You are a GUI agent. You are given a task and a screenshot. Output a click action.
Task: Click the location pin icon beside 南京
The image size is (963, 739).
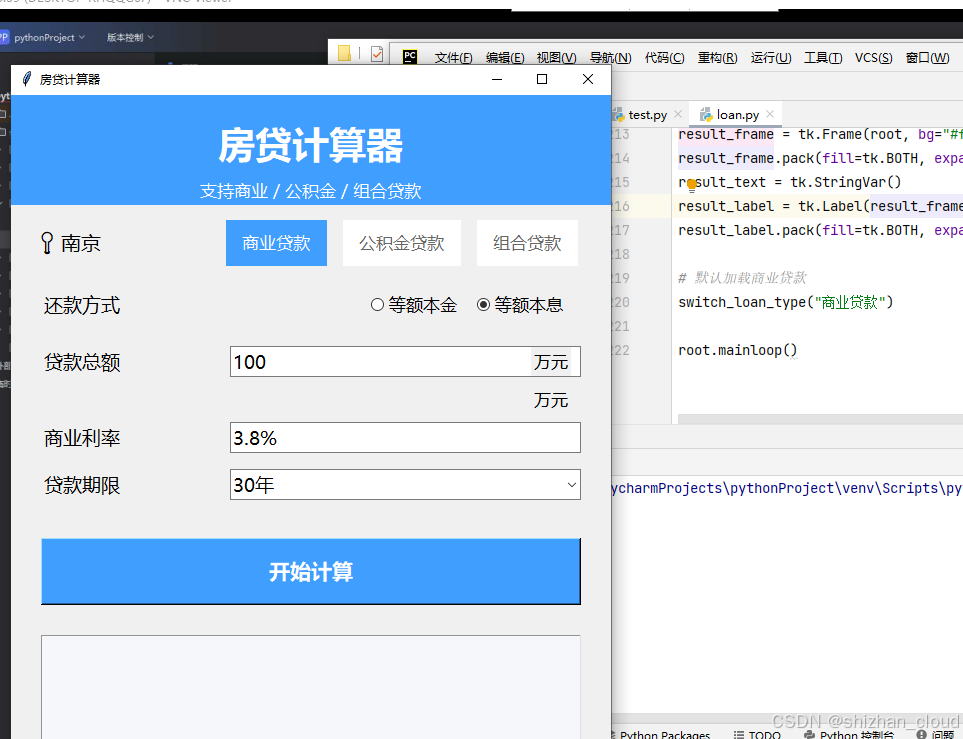point(47,243)
